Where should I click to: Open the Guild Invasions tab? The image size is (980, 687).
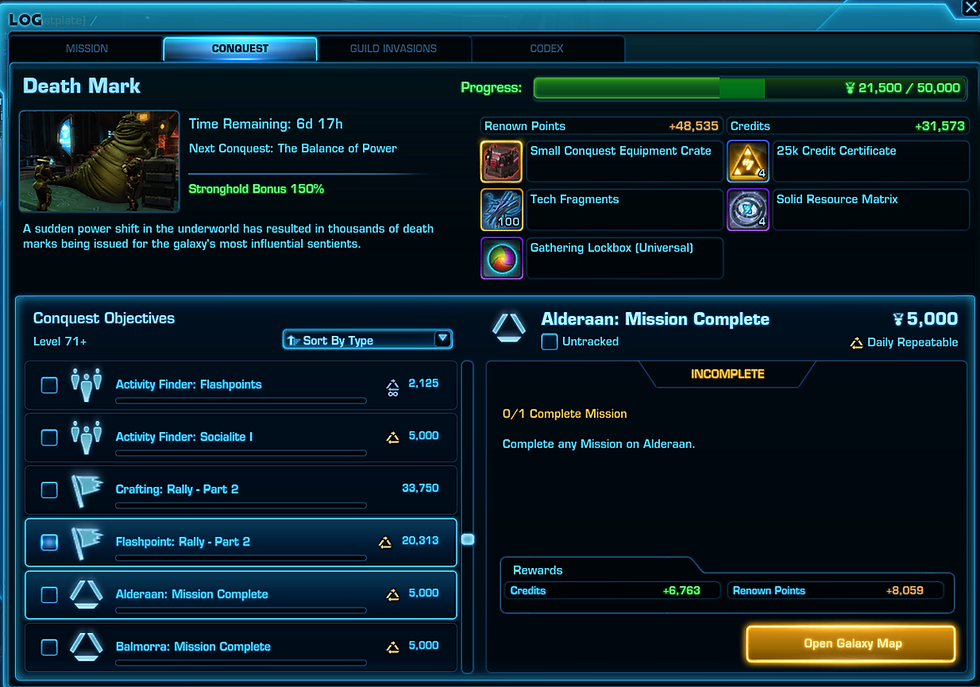point(393,49)
